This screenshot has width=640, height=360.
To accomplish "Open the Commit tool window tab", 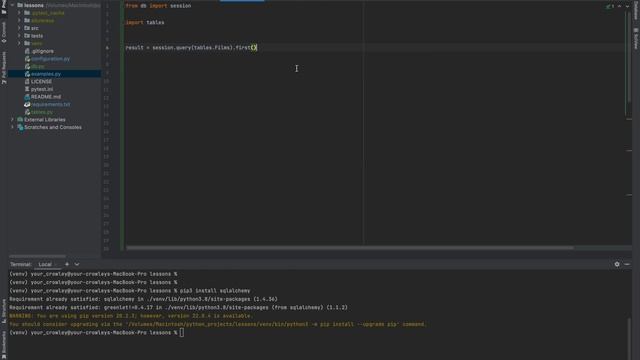I will coord(4,33).
